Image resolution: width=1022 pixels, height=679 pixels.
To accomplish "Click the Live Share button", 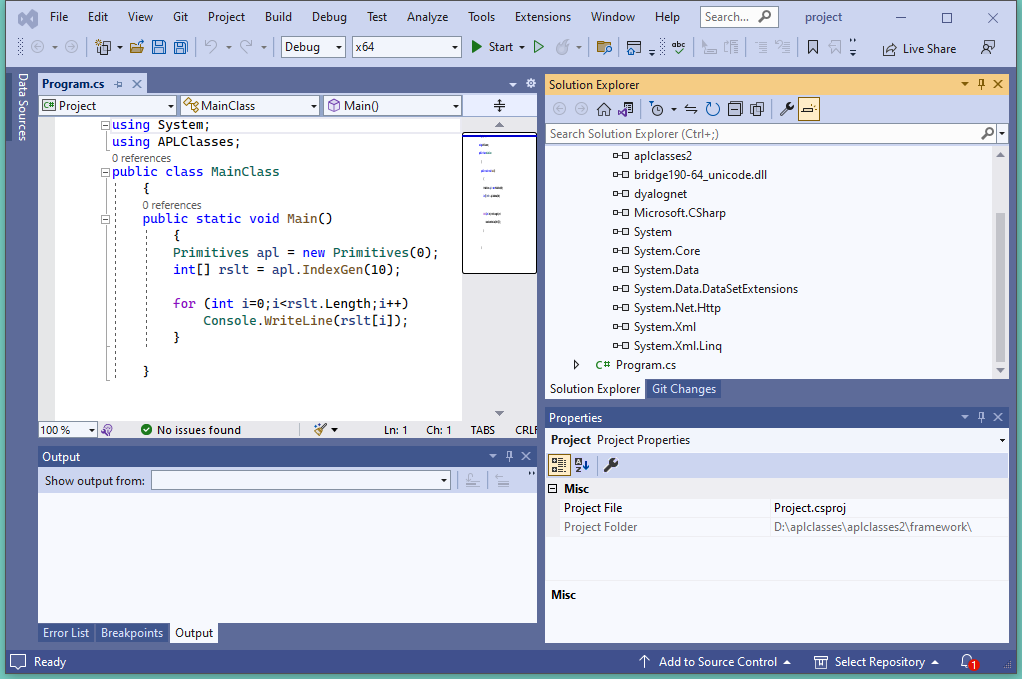I will click(x=919, y=48).
